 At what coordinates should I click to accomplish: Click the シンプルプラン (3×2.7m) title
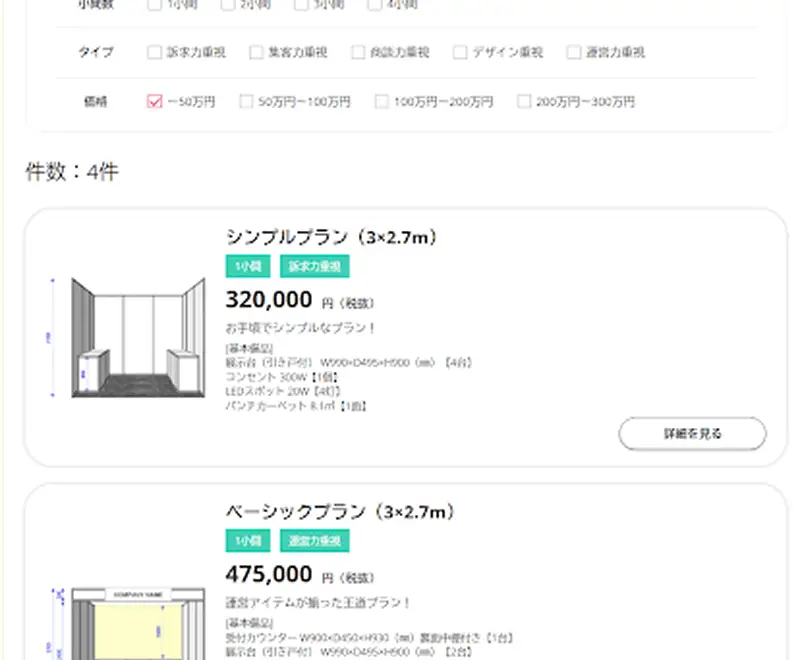click(332, 237)
